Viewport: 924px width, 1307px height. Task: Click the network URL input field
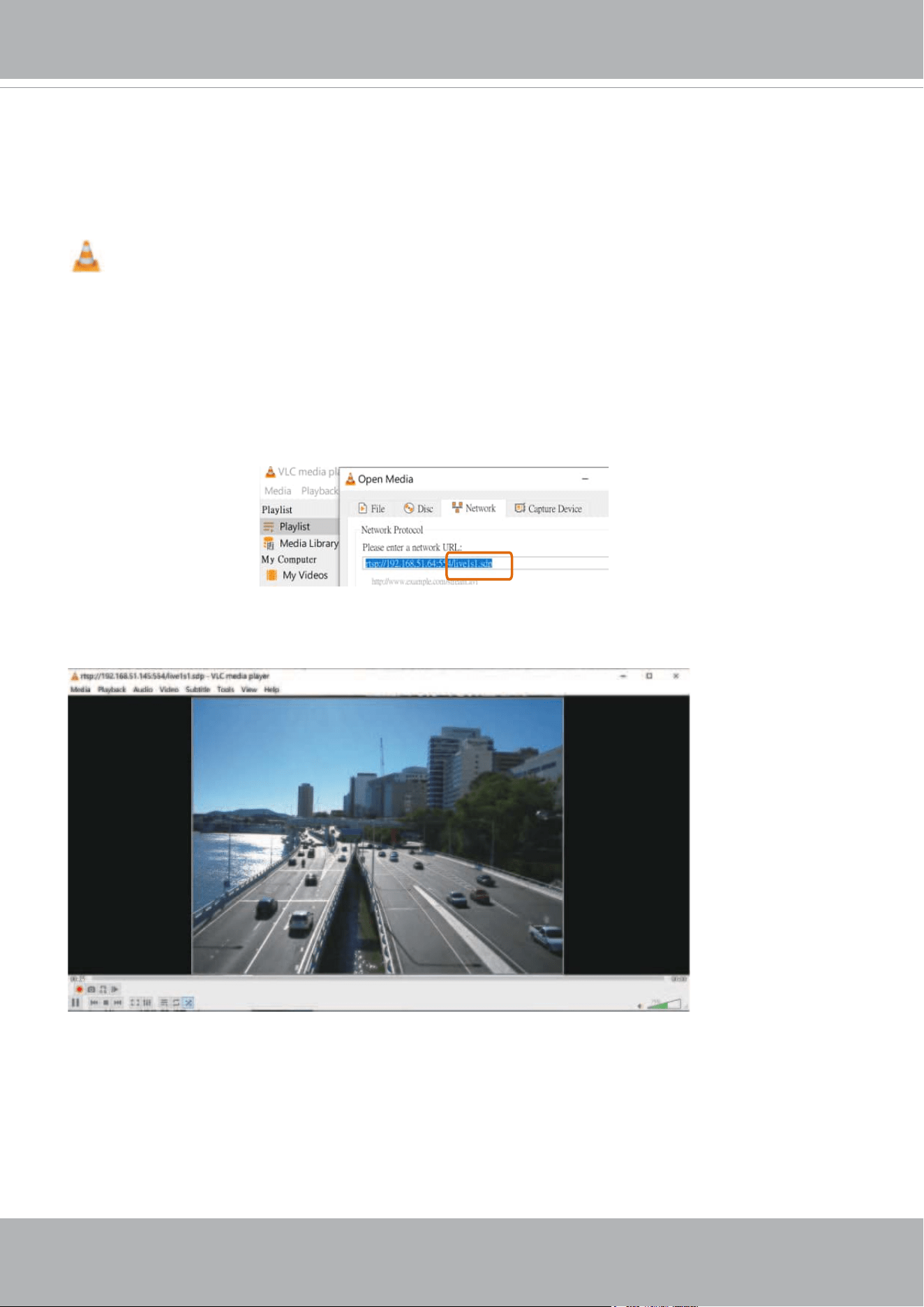click(x=486, y=563)
